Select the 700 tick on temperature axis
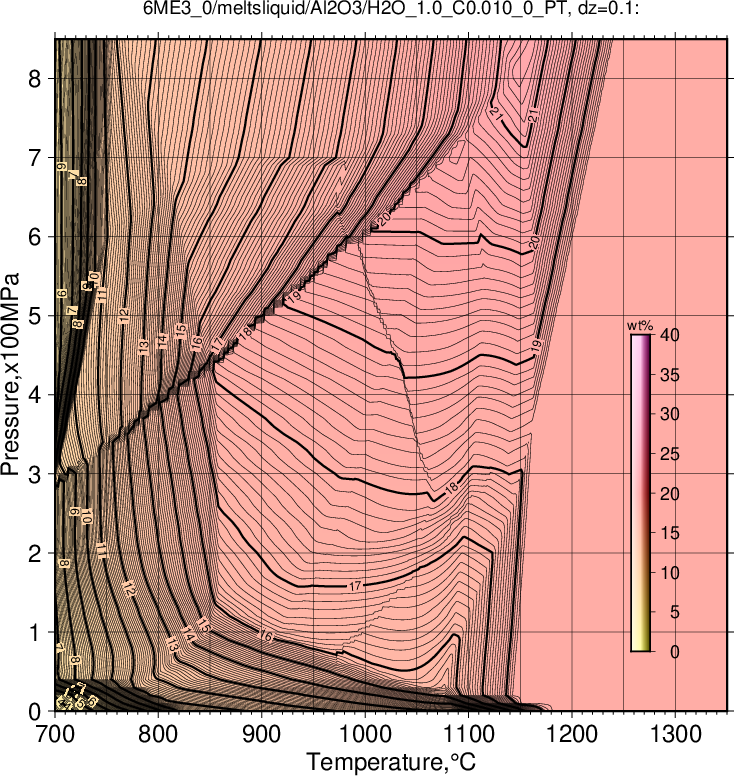 coord(54,734)
